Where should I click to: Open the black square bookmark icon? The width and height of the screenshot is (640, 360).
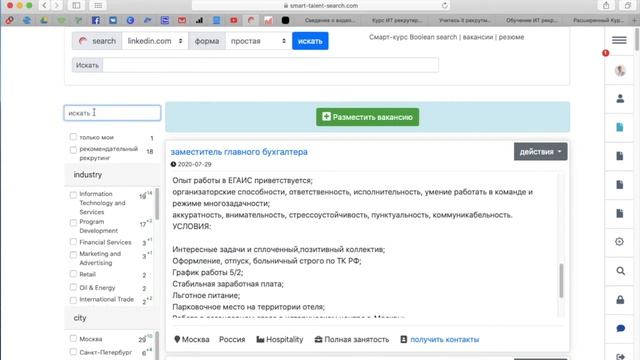tap(285, 20)
